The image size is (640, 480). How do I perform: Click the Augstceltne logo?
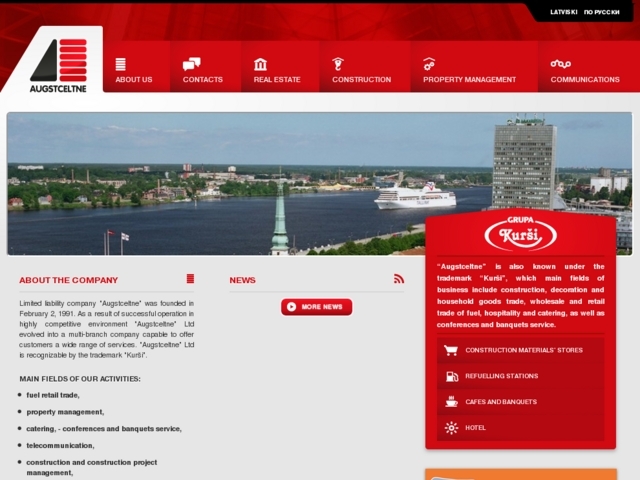coord(58,65)
